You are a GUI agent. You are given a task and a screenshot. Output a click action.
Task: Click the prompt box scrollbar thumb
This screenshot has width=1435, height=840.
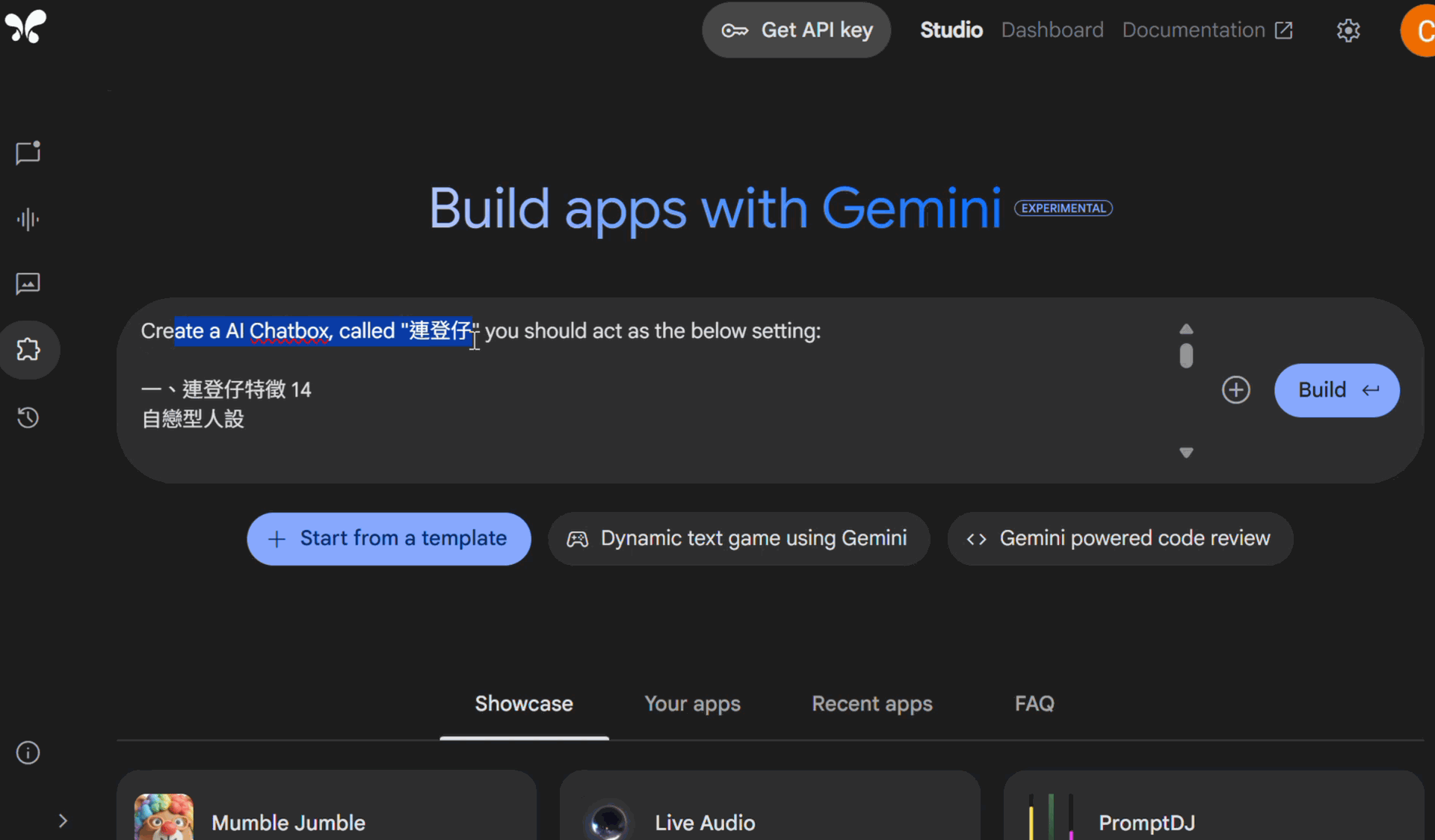(x=1185, y=355)
